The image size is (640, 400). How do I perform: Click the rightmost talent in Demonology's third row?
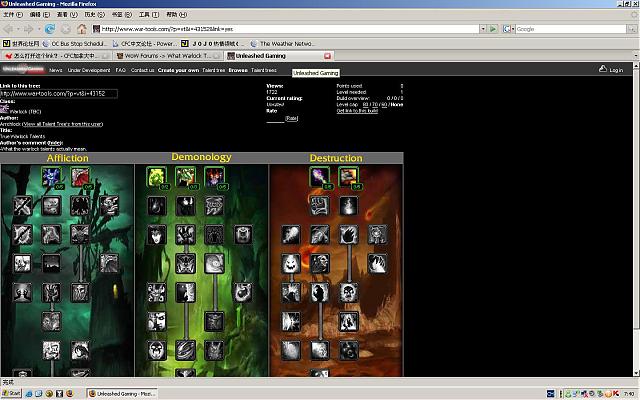point(243,235)
